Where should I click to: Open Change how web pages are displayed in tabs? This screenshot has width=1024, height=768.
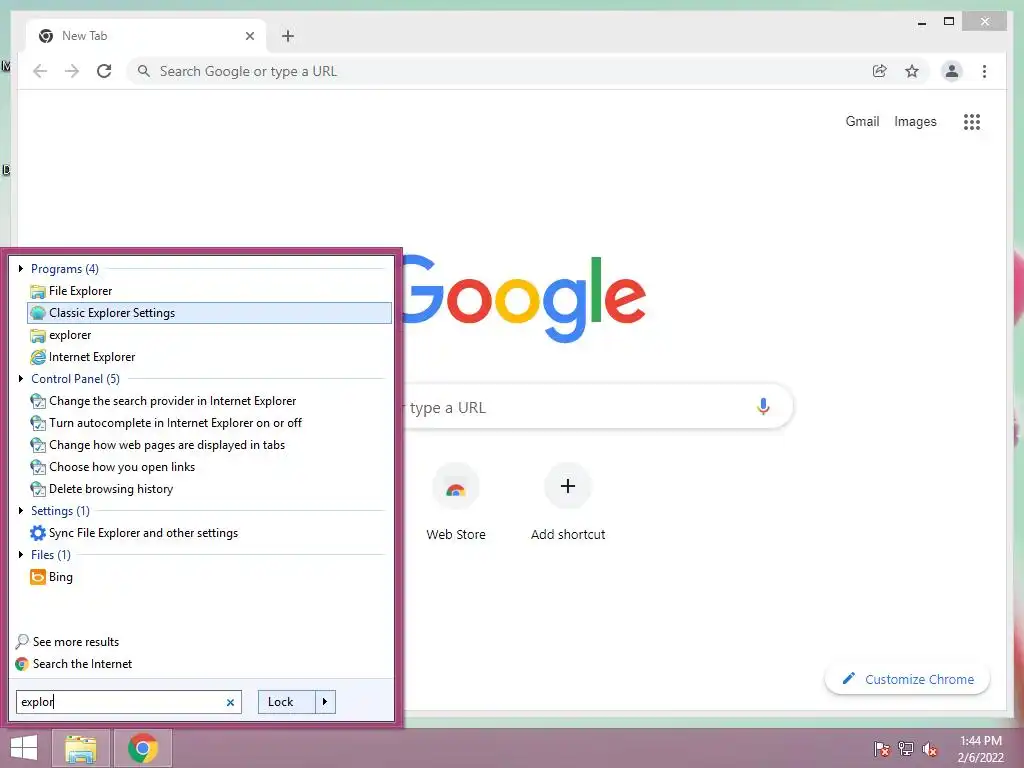[209, 445]
